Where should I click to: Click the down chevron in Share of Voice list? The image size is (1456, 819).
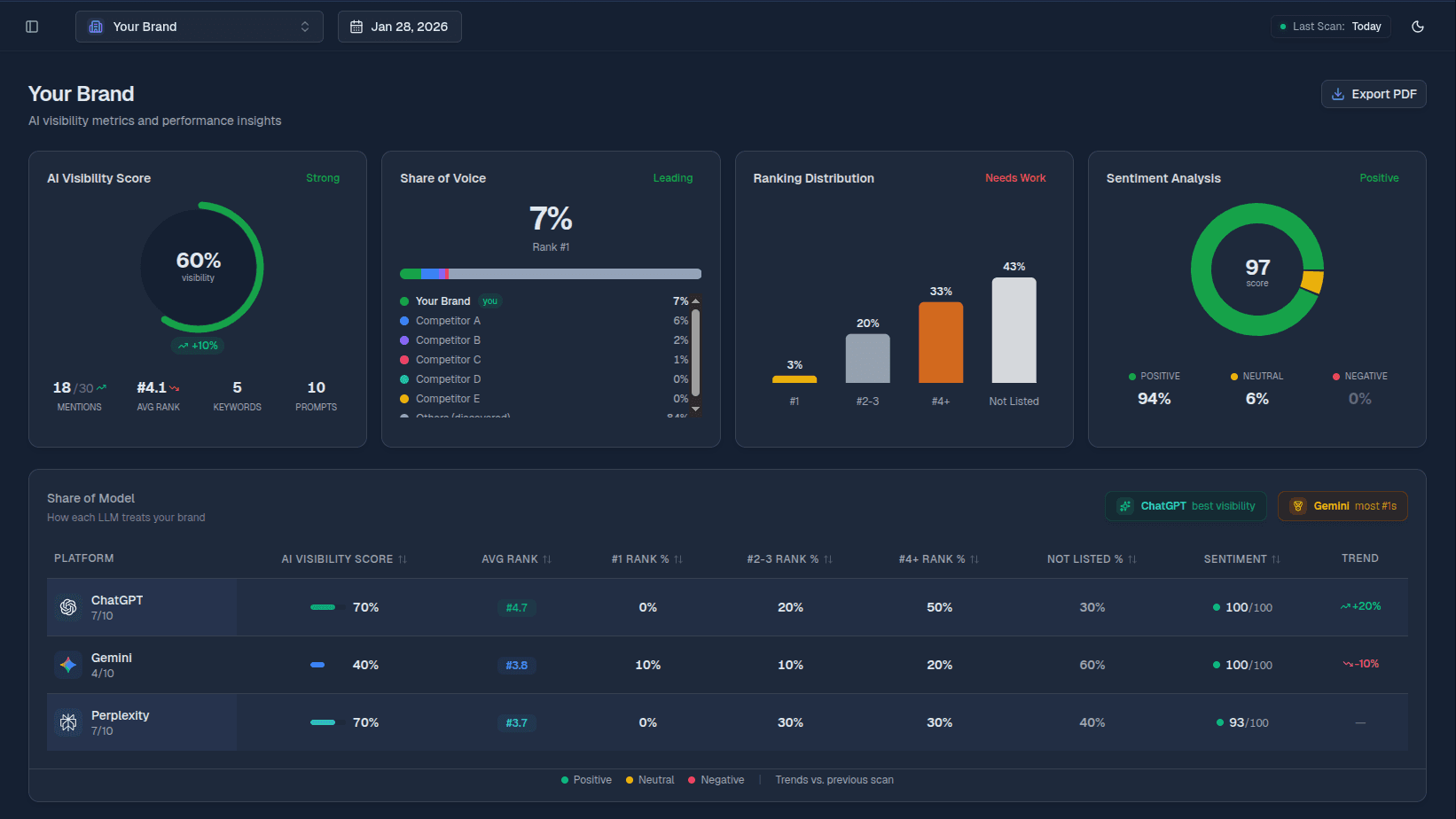(x=696, y=409)
